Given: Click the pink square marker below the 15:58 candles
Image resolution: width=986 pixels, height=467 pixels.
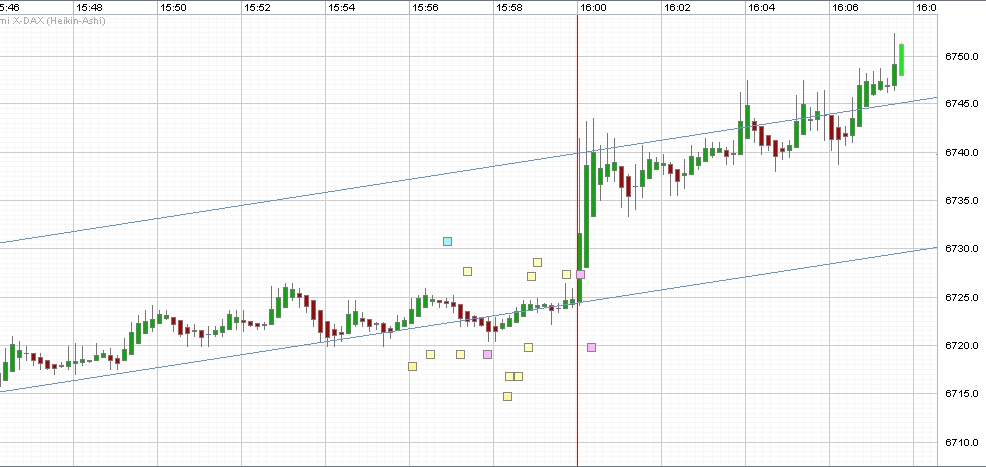Looking at the screenshot, I should point(487,354).
